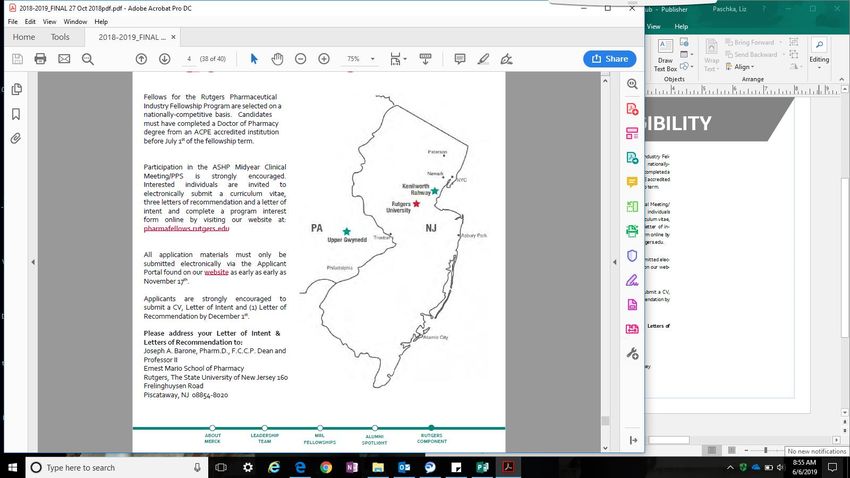The width and height of the screenshot is (850, 478).
Task: Expand right tools pane at bottom arrow
Action: [633, 440]
